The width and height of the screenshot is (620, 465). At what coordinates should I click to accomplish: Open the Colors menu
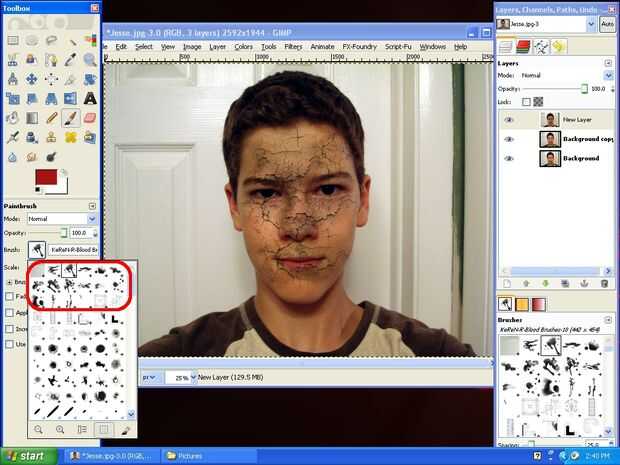pos(243,47)
